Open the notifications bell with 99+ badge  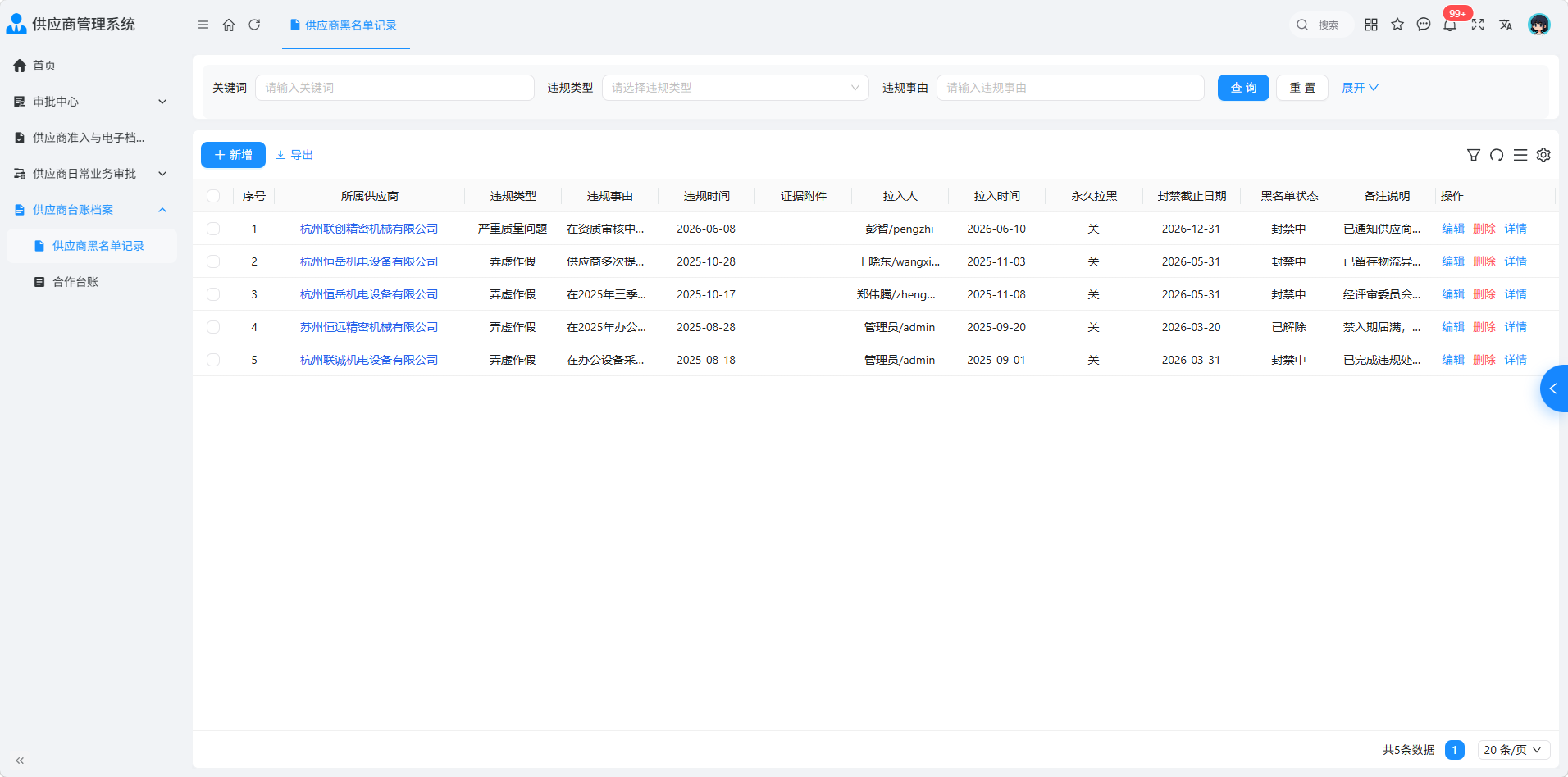click(1450, 25)
